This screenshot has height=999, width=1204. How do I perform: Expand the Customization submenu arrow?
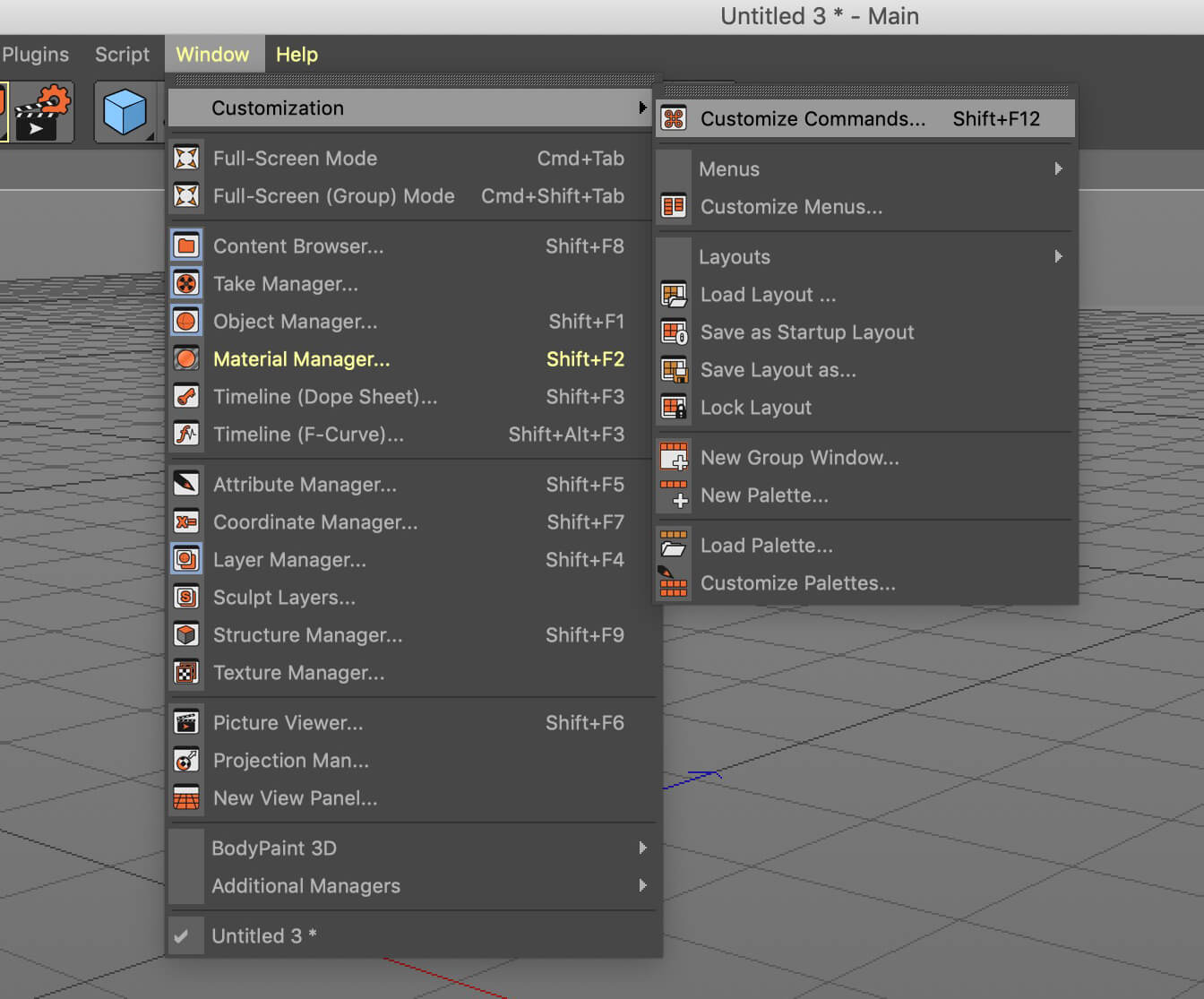click(x=642, y=108)
